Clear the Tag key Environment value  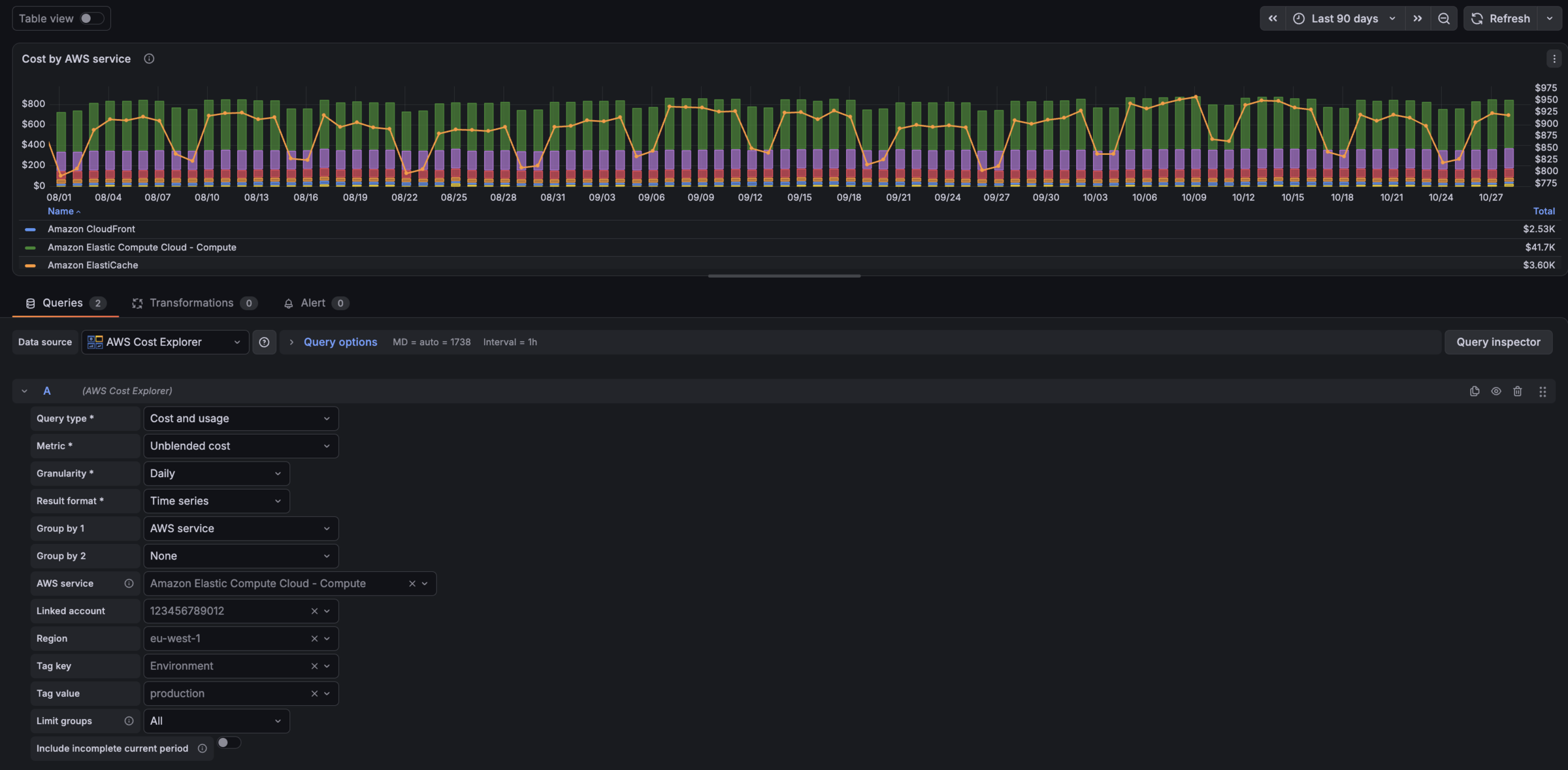coord(314,666)
